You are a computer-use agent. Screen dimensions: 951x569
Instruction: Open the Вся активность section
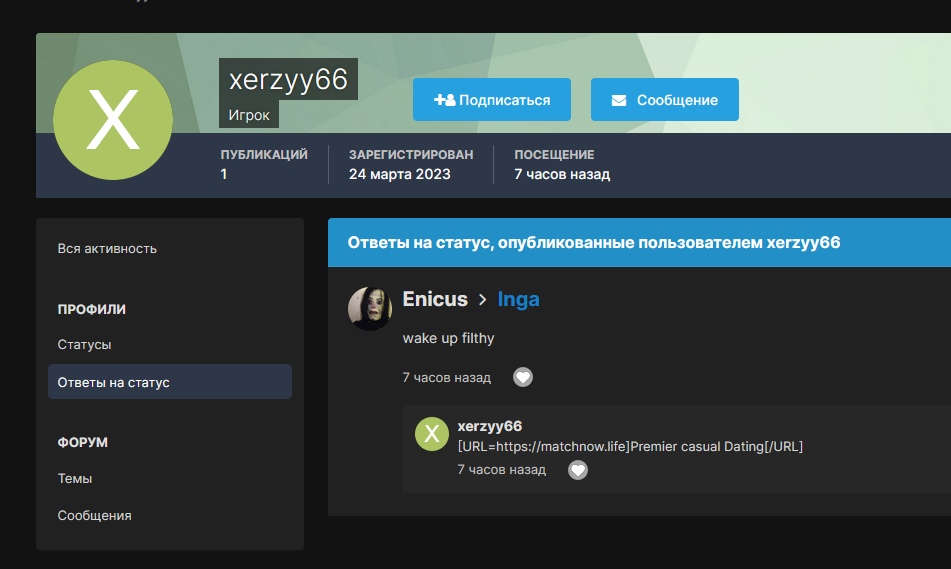pyautogui.click(x=107, y=248)
